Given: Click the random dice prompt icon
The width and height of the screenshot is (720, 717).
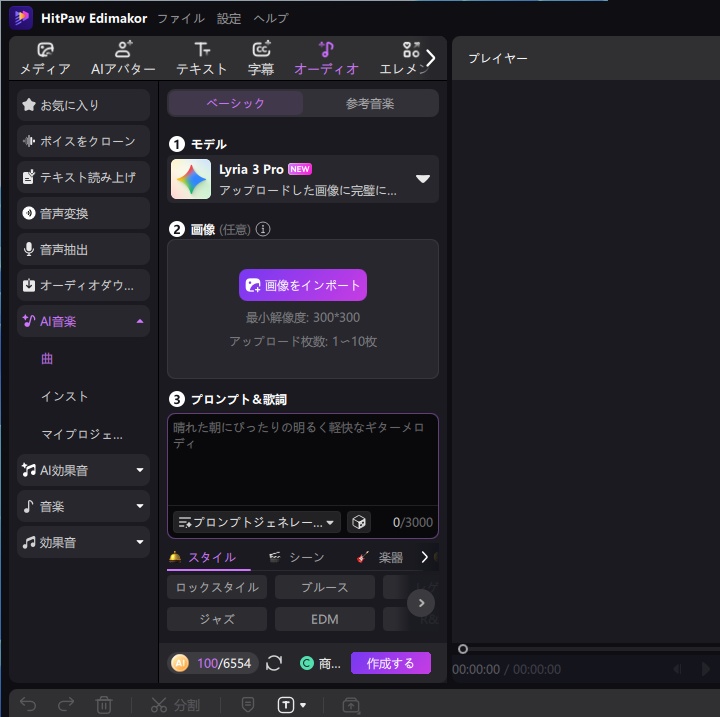Looking at the screenshot, I should [x=359, y=522].
